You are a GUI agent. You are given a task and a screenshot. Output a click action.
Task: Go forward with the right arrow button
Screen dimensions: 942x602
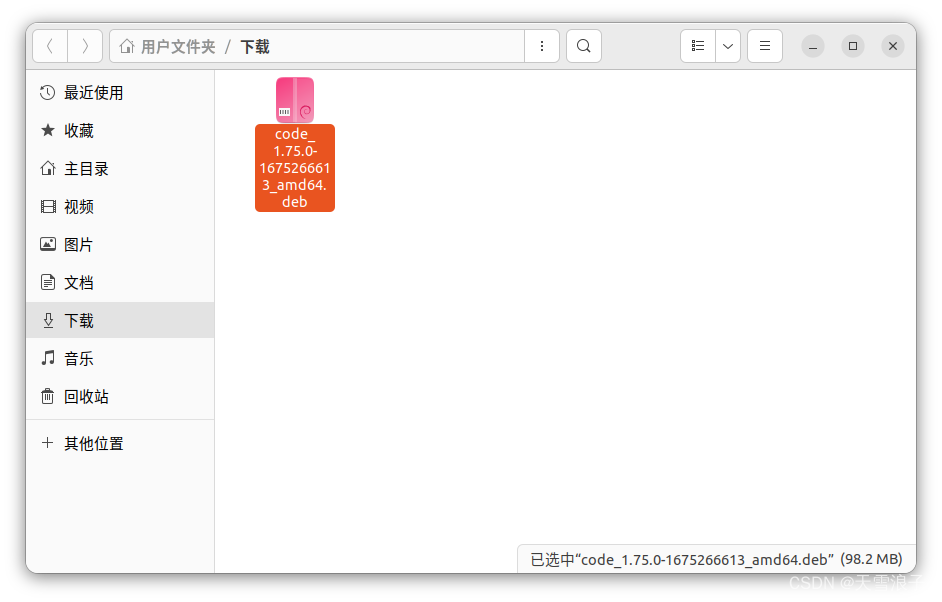pos(85,46)
